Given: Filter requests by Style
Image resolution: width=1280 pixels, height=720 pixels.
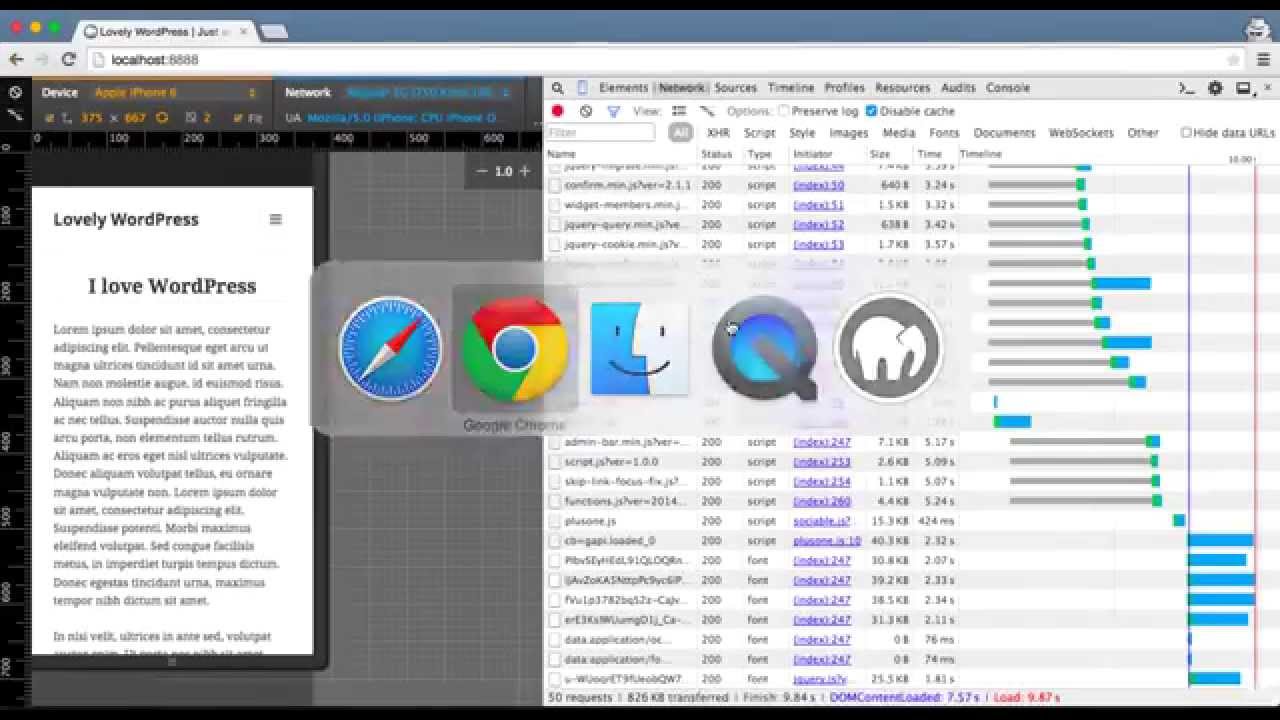Looking at the screenshot, I should [x=802, y=133].
